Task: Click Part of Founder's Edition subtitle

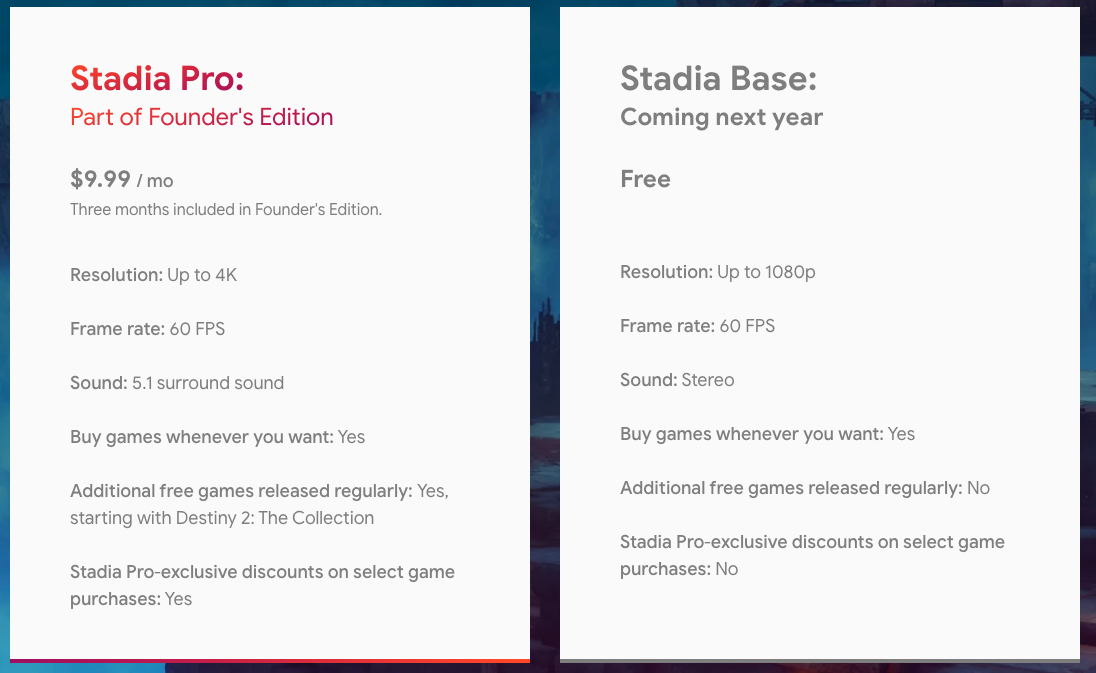Action: tap(201, 117)
